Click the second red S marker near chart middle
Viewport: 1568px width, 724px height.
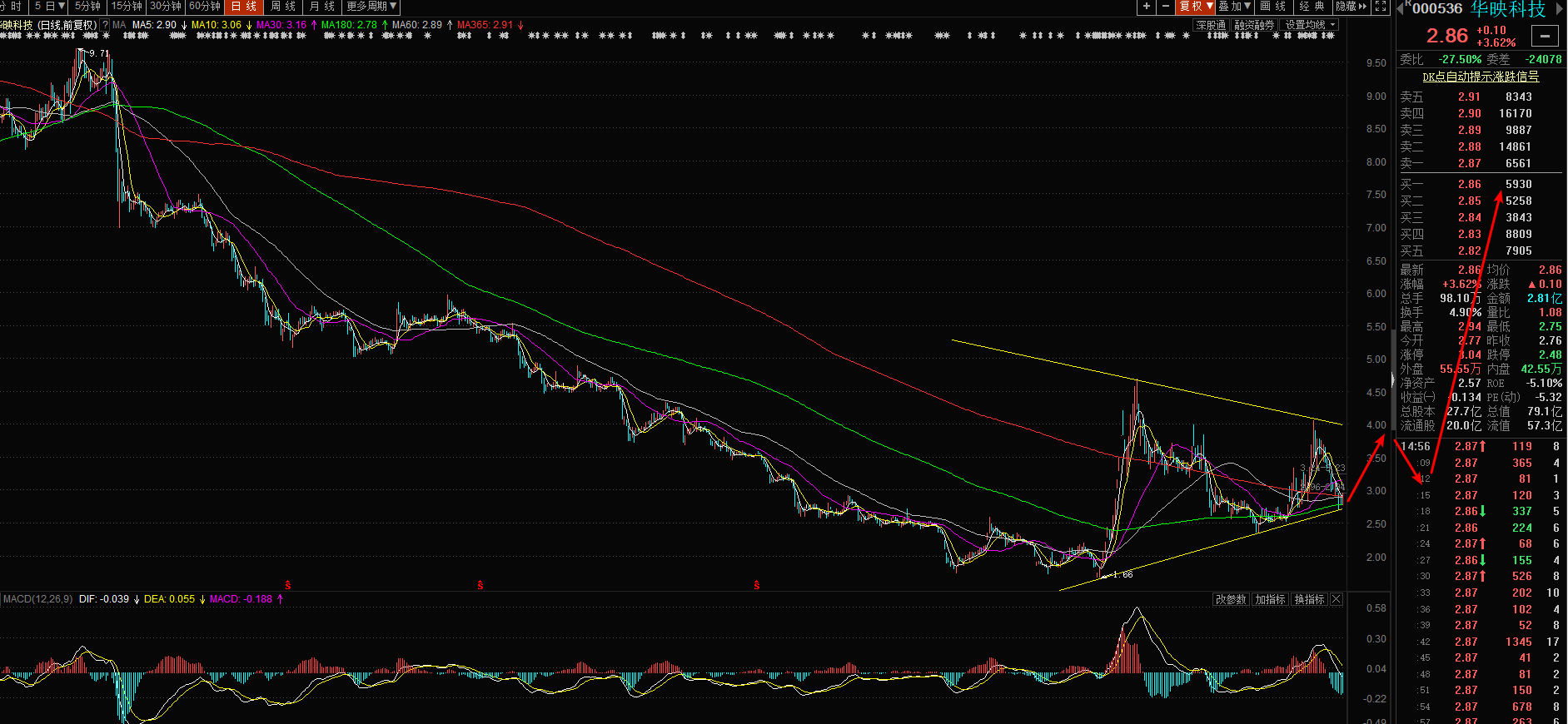(x=480, y=585)
